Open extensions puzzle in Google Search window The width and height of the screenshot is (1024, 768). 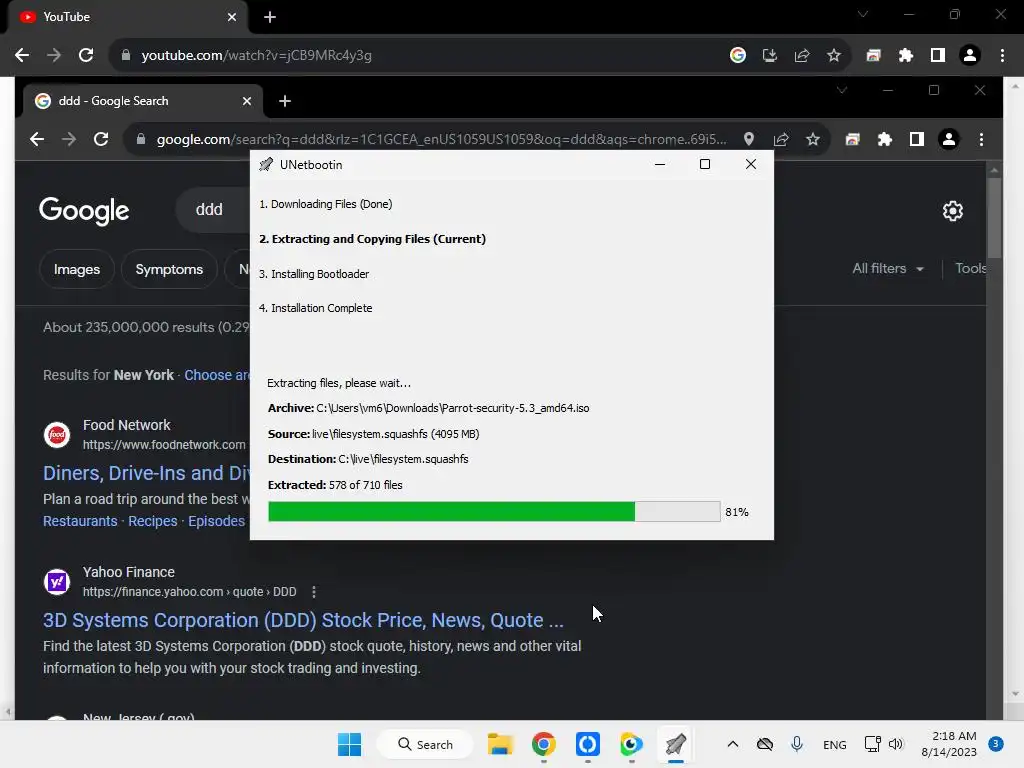coord(884,139)
